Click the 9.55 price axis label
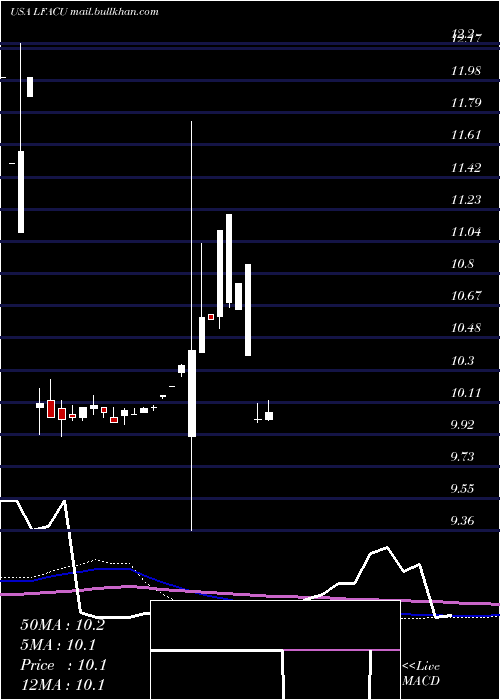The width and height of the screenshot is (500, 700). 462,488
